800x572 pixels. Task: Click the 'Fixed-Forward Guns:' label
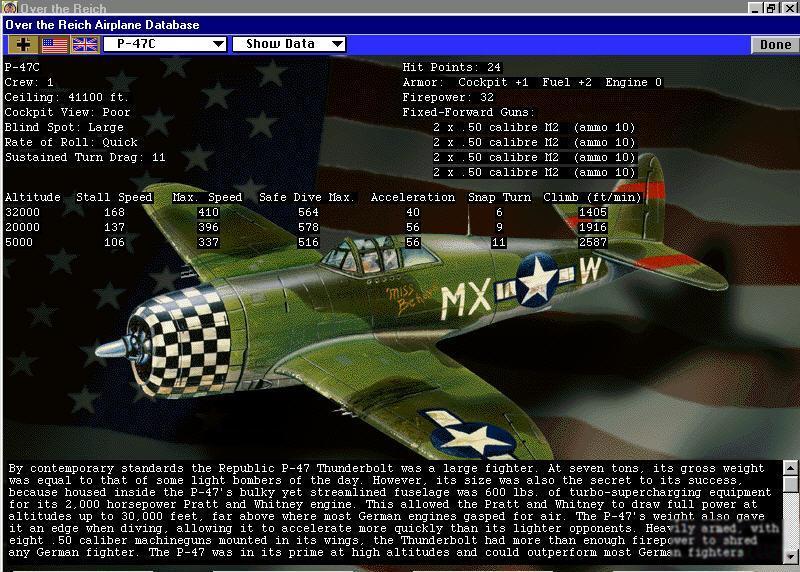click(468, 112)
